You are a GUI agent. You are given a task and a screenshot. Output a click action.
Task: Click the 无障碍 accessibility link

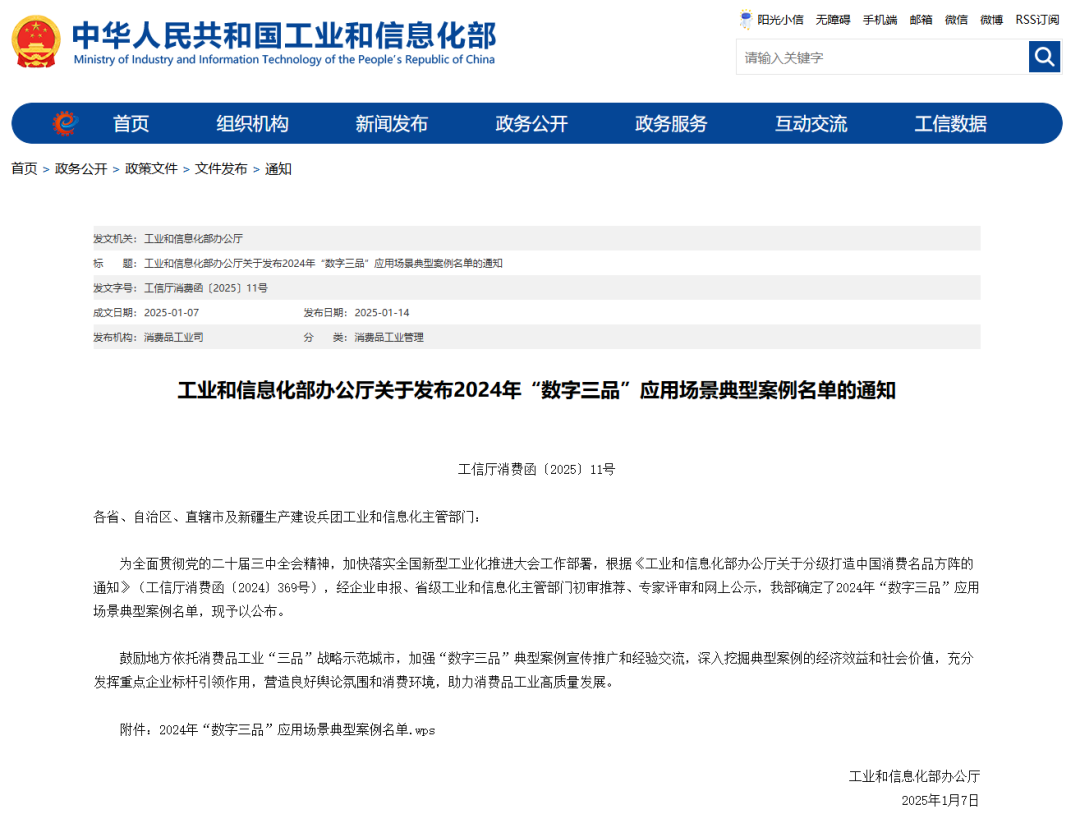click(832, 19)
